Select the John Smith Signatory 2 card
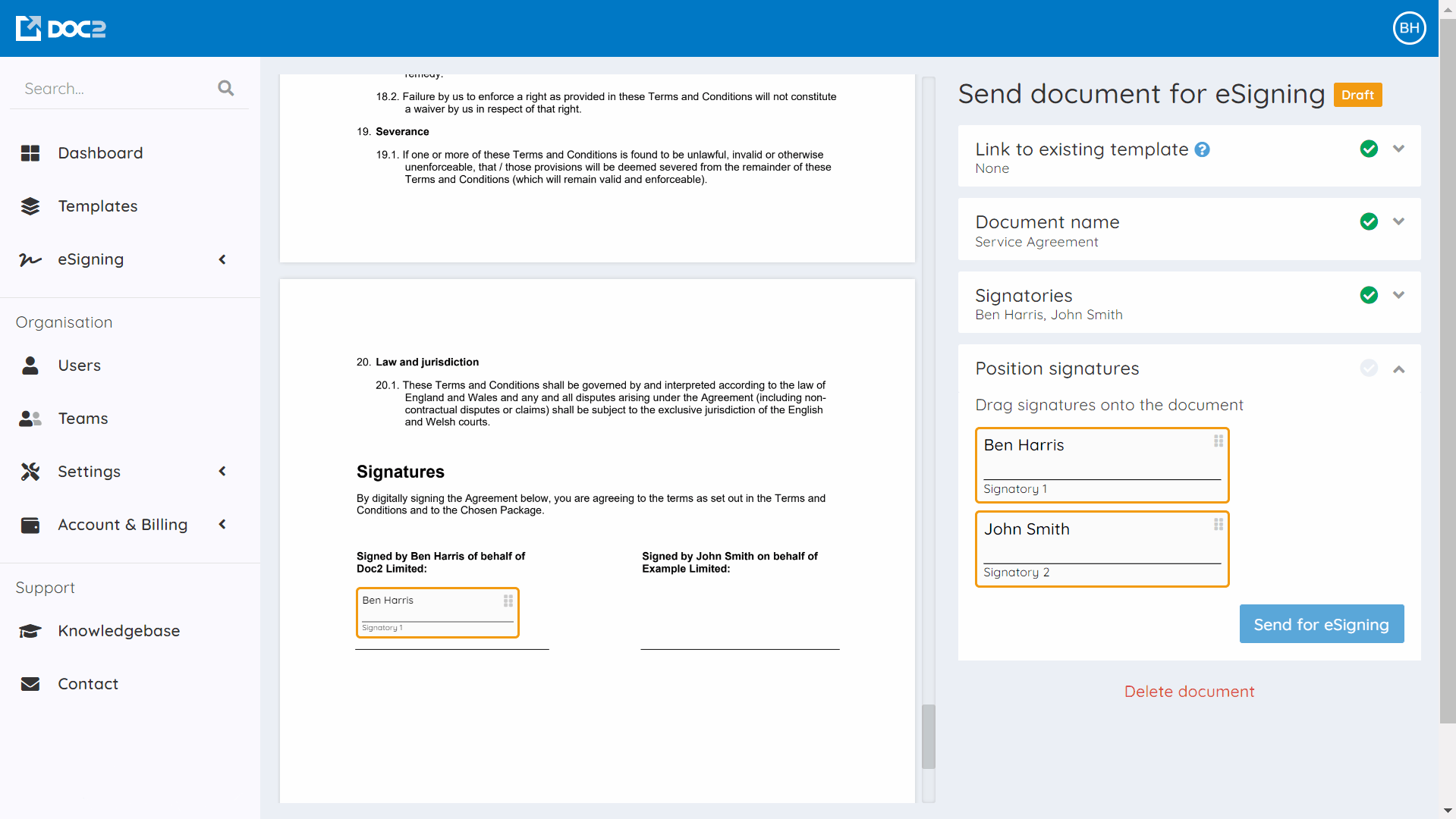This screenshot has height=819, width=1456. [1102, 549]
